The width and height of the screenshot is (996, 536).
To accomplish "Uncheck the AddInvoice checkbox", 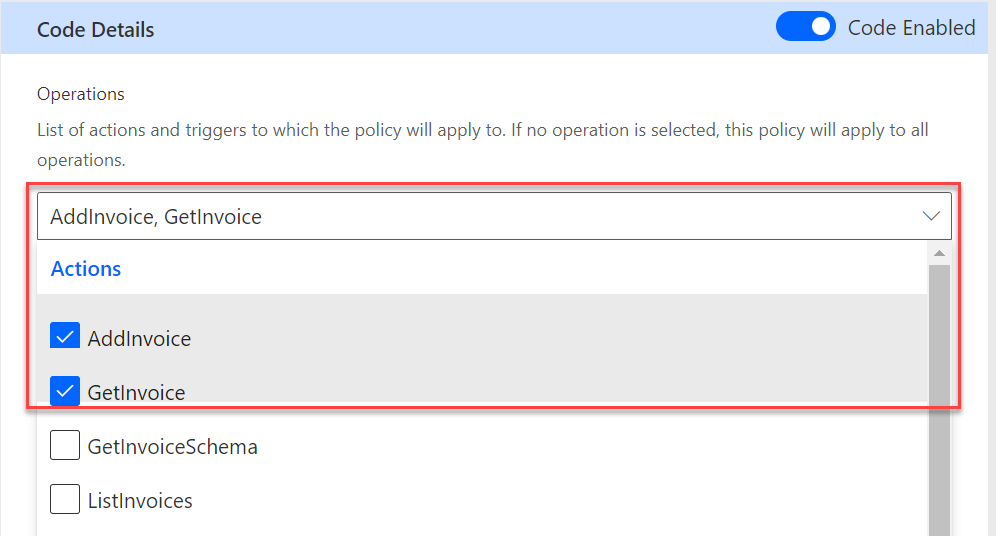I will click(x=65, y=338).
